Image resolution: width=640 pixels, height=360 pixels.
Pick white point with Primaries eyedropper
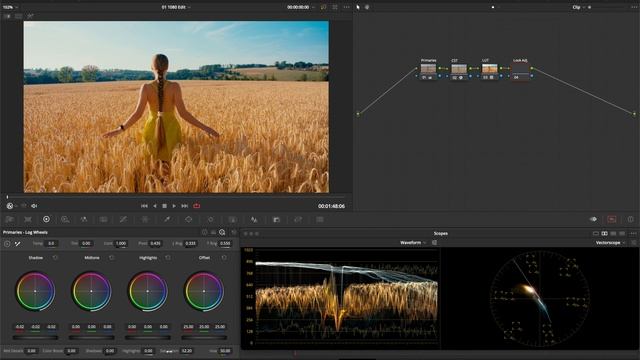[x=18, y=244]
